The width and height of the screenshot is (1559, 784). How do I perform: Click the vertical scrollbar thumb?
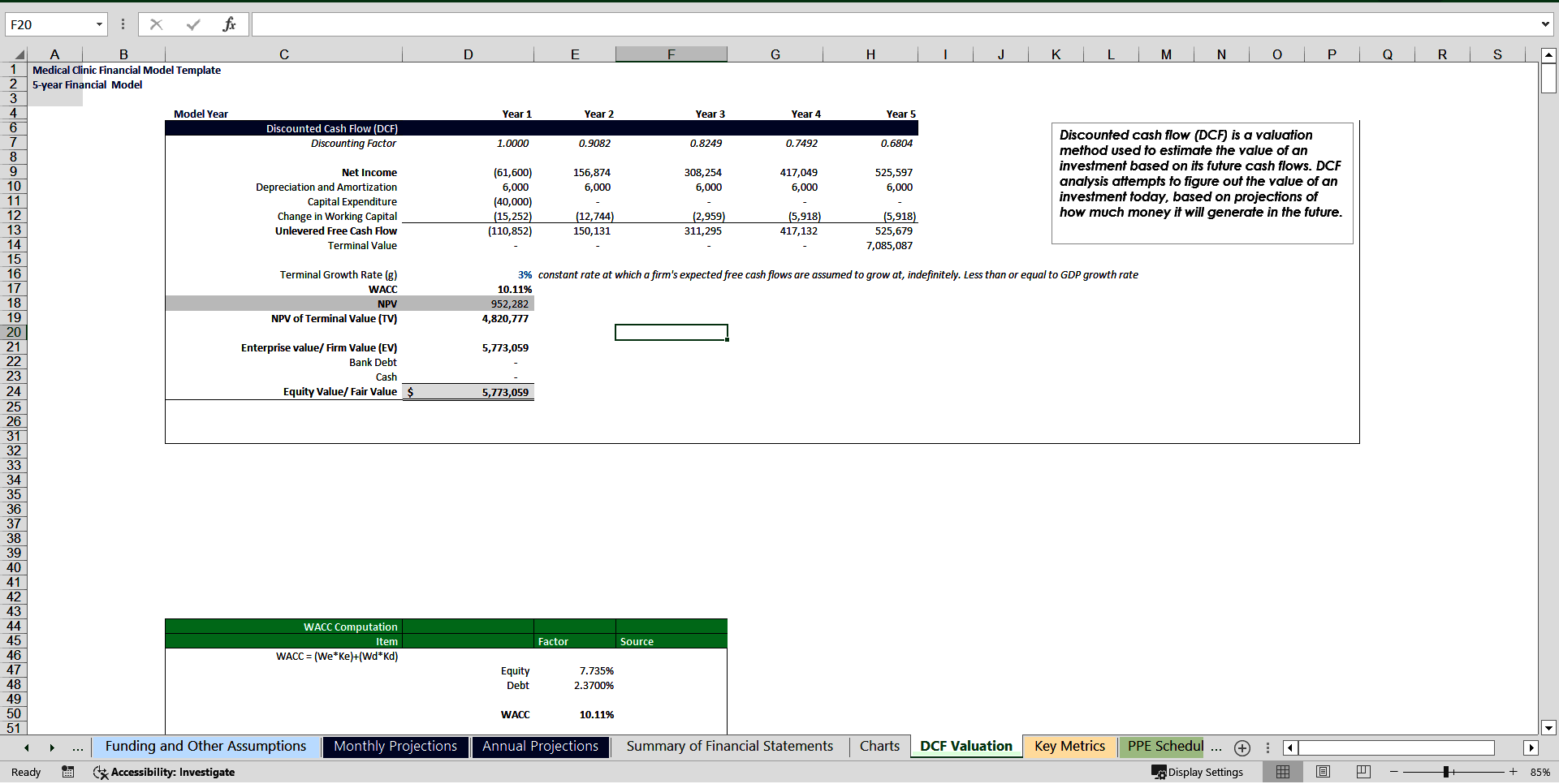(x=1548, y=79)
